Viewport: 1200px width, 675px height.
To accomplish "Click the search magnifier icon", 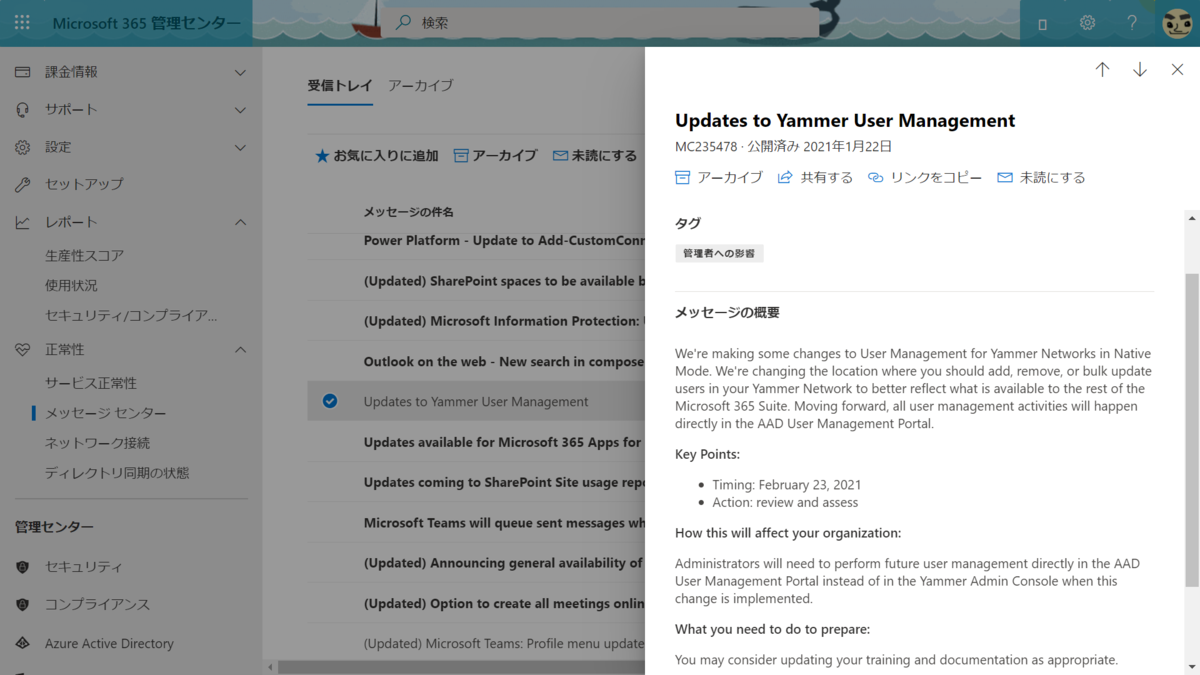I will coord(404,22).
